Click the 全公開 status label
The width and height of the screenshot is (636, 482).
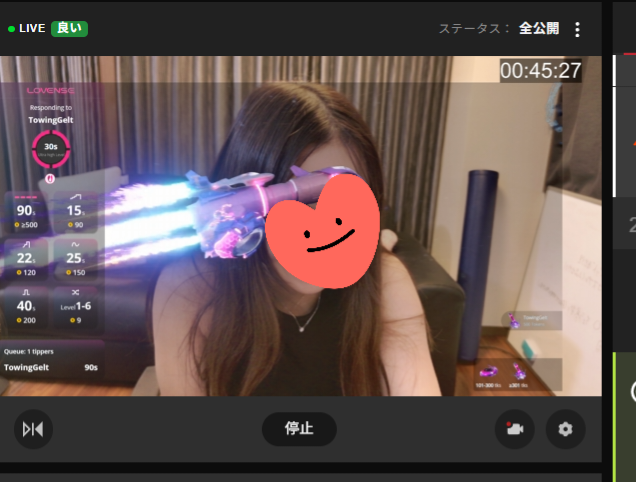point(539,28)
